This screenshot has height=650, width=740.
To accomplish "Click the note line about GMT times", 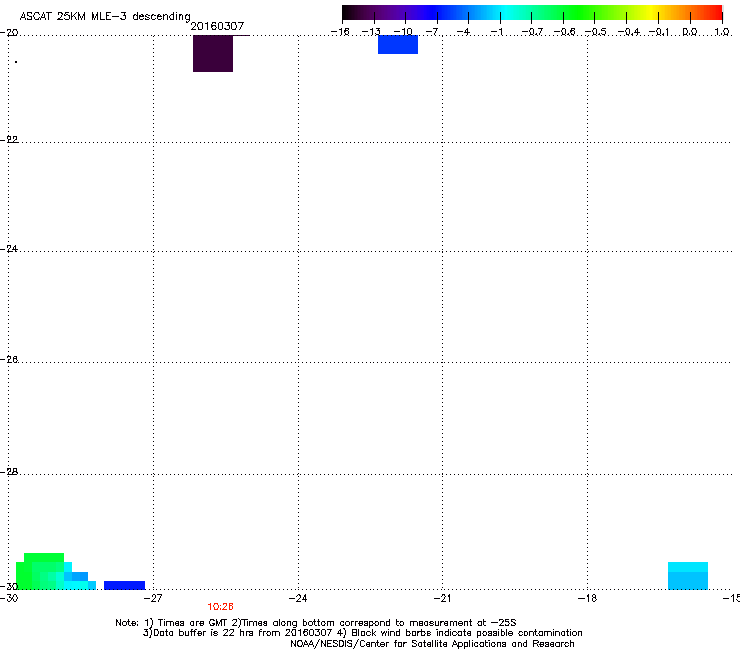I will tap(316, 623).
